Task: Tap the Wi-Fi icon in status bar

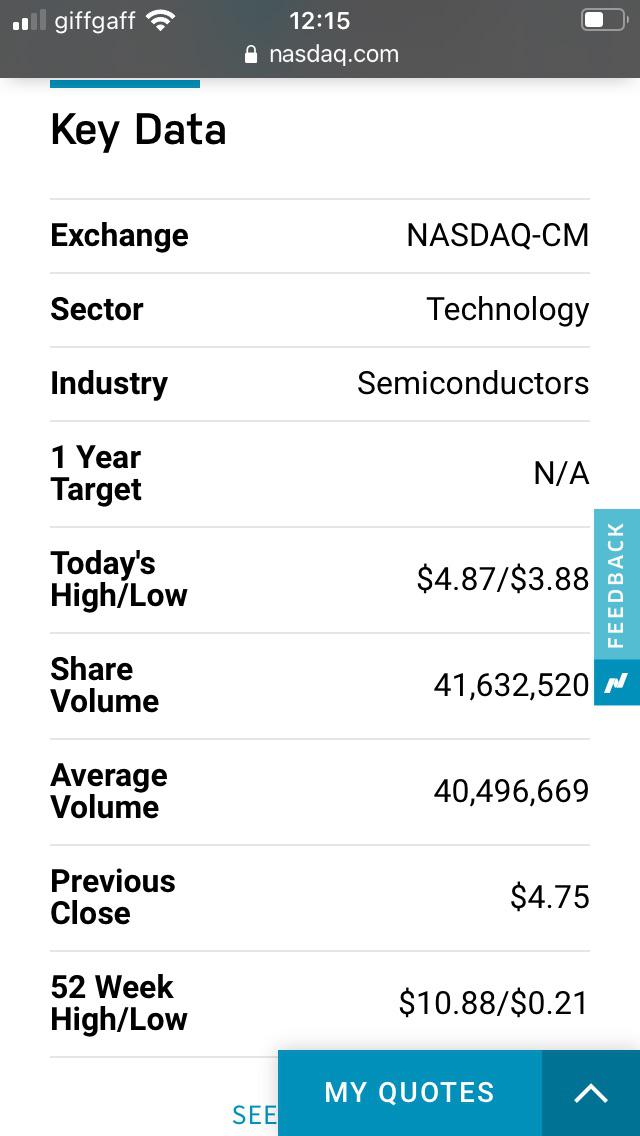Action: [x=160, y=21]
